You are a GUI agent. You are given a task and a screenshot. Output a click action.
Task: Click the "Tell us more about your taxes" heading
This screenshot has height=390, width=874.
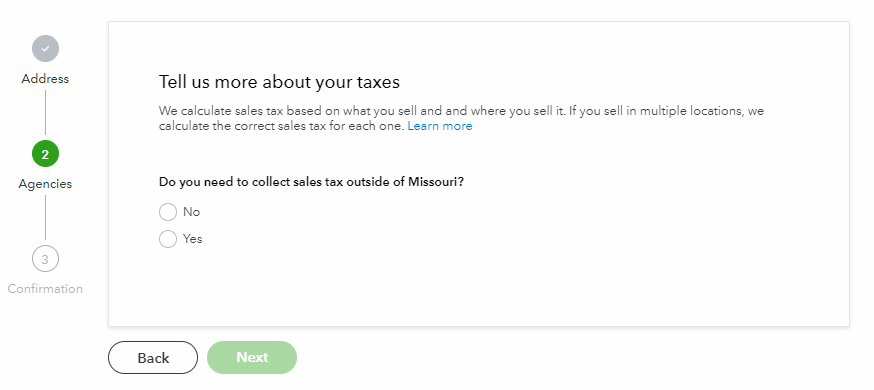(279, 82)
